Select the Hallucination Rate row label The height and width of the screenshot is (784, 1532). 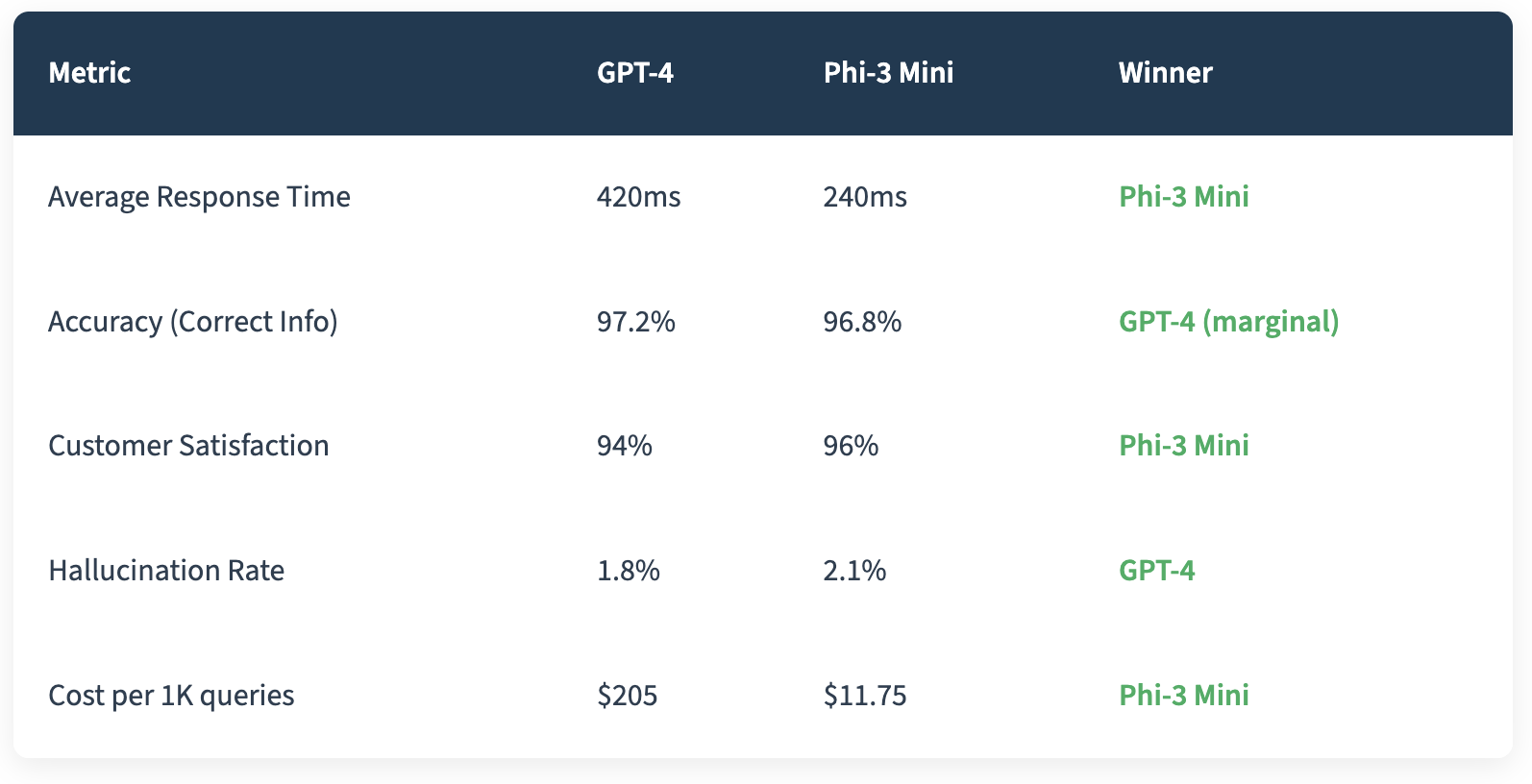166,571
